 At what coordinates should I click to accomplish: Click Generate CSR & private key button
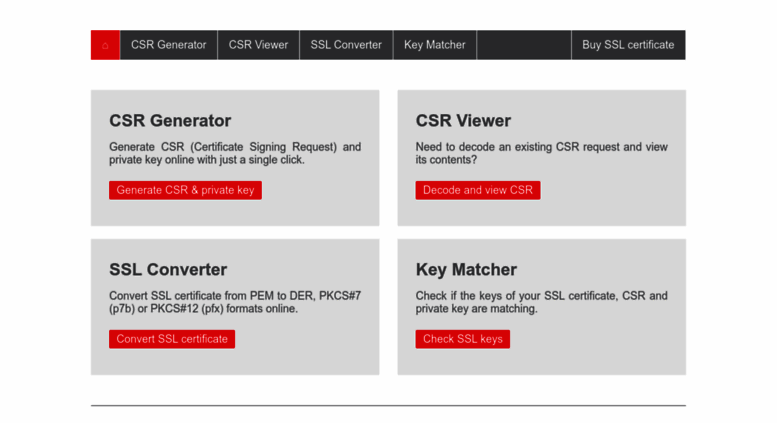tap(185, 190)
